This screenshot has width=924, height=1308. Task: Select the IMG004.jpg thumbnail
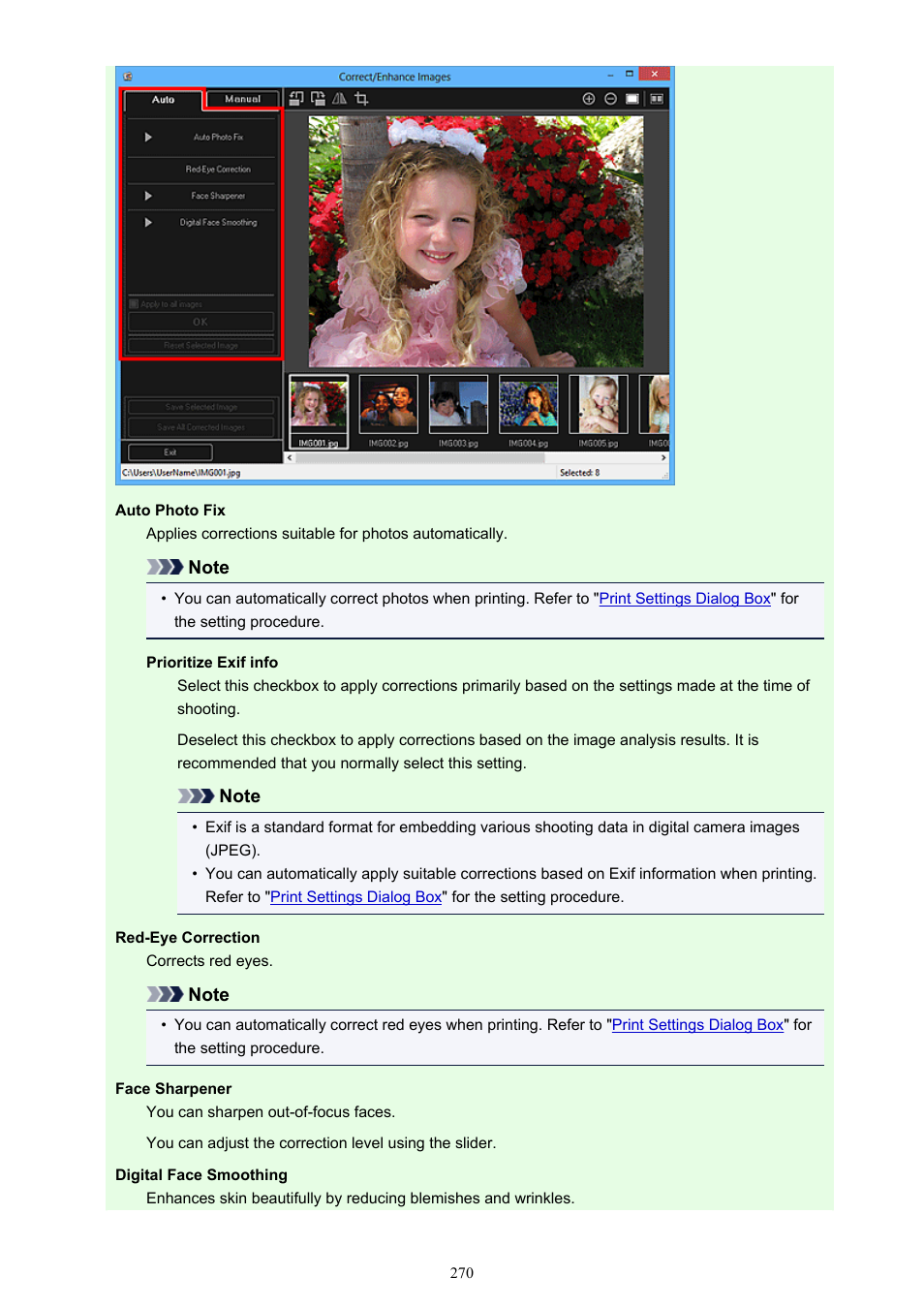[x=529, y=403]
